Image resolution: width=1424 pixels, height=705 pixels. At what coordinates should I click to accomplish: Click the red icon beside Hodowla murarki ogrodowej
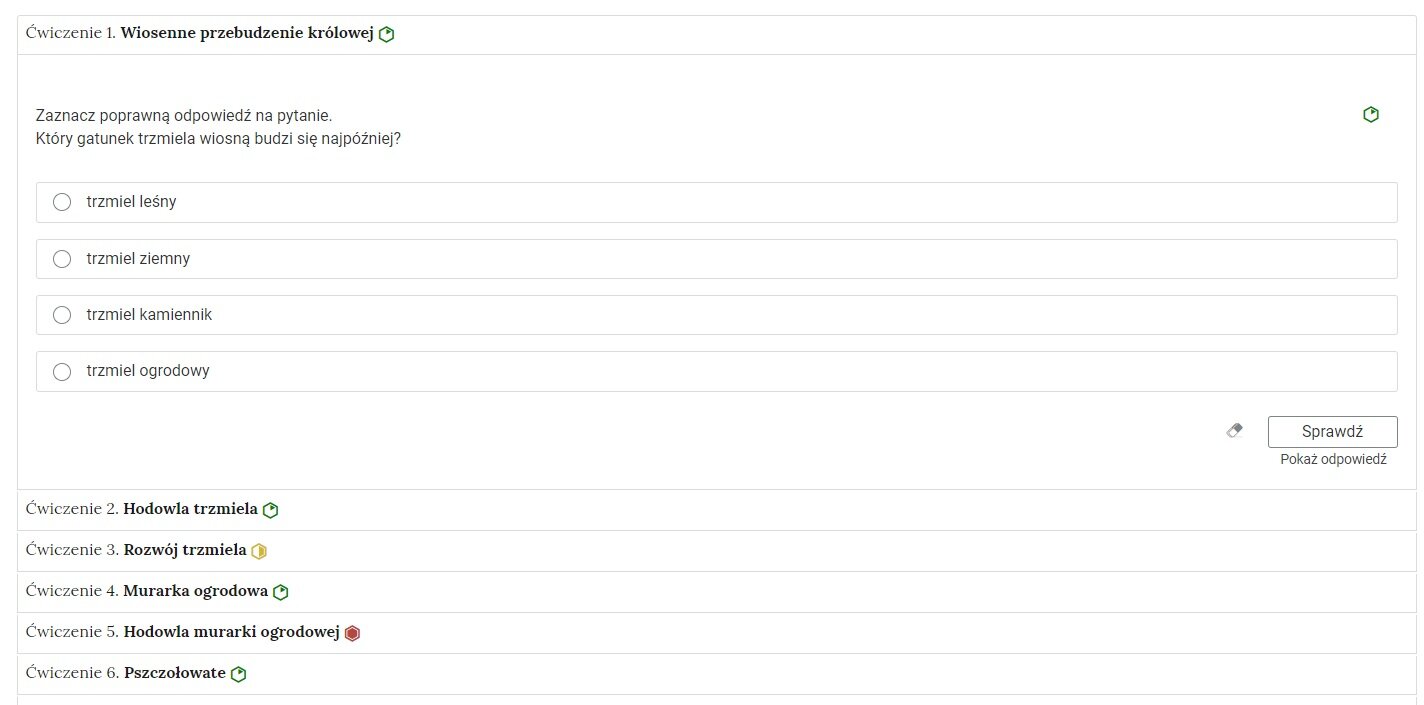pyautogui.click(x=352, y=633)
